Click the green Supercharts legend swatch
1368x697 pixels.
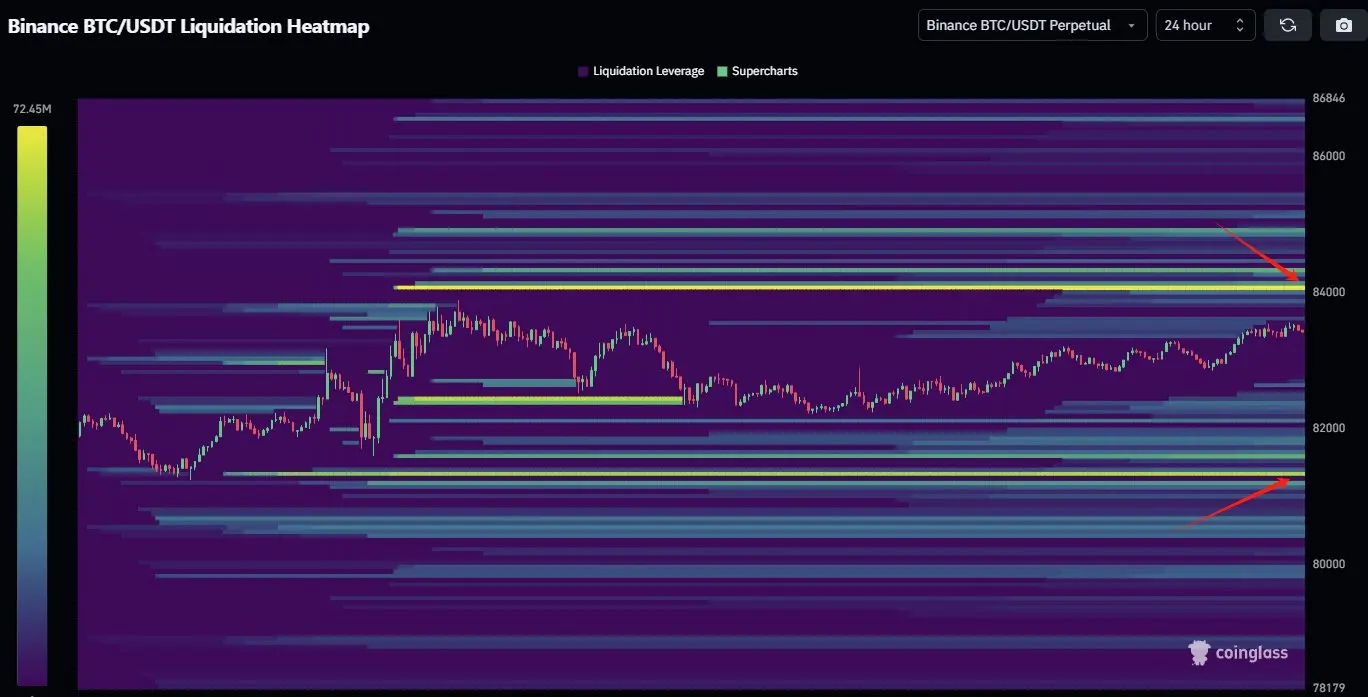tap(723, 71)
